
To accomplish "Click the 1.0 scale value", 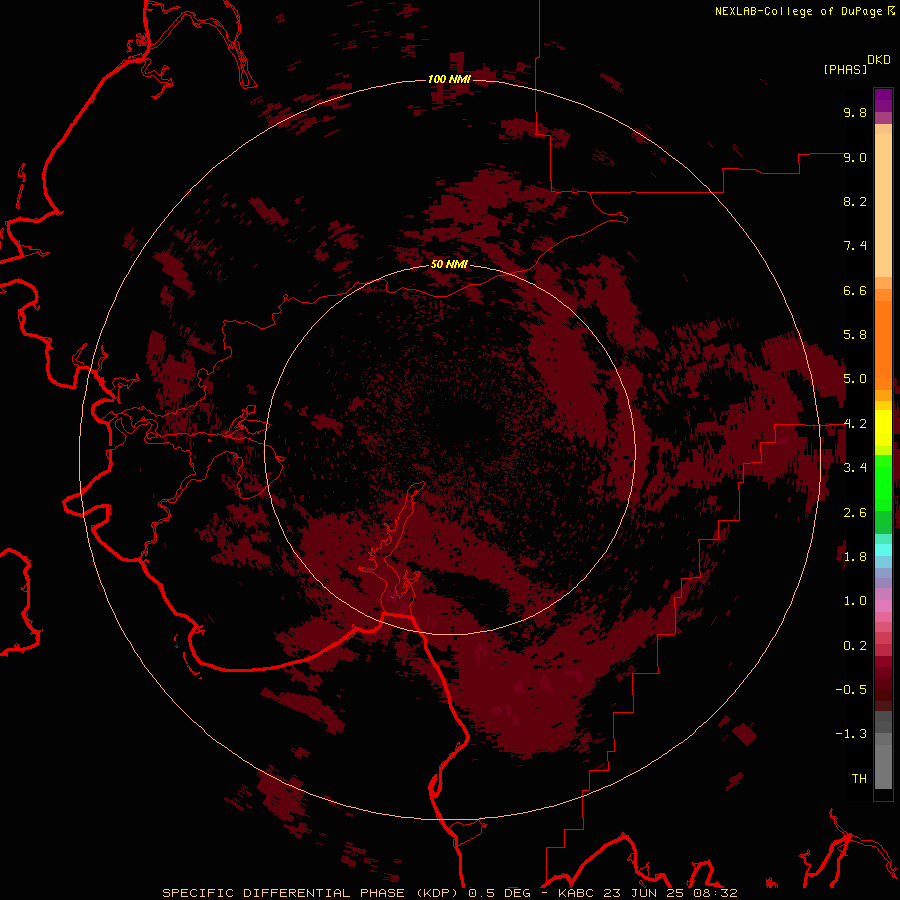I will coord(855,601).
